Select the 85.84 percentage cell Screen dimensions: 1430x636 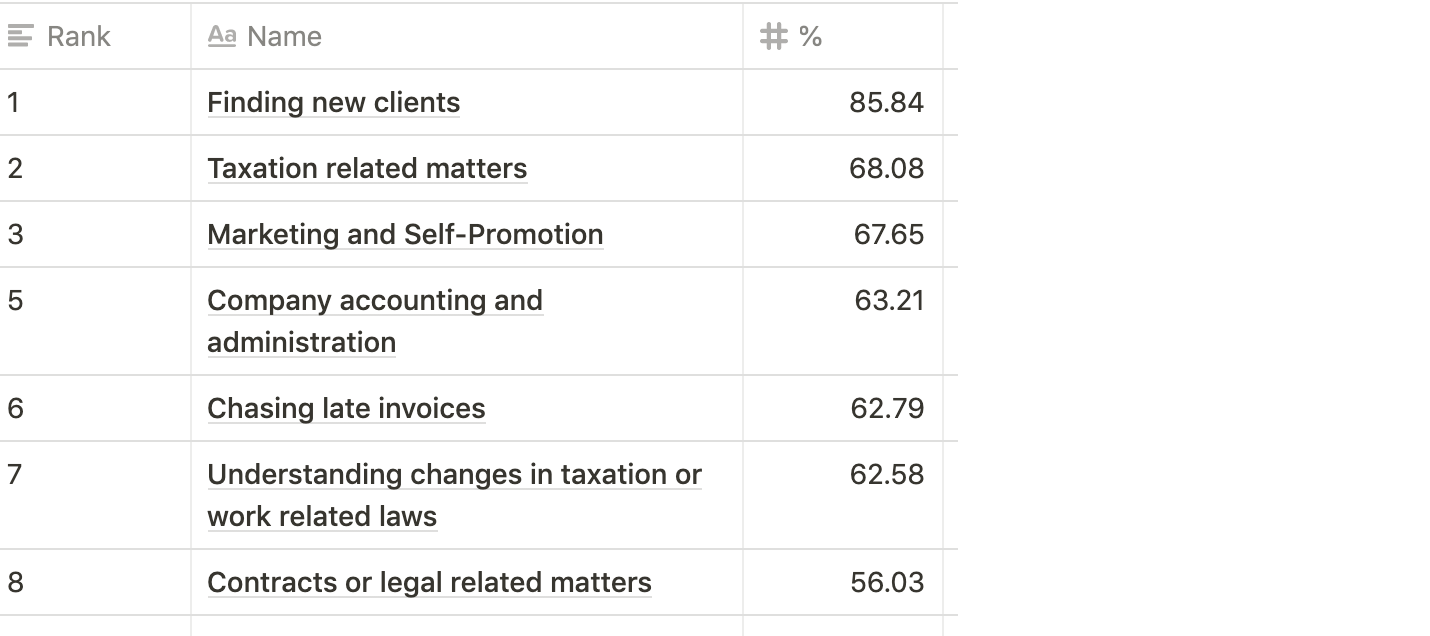843,102
